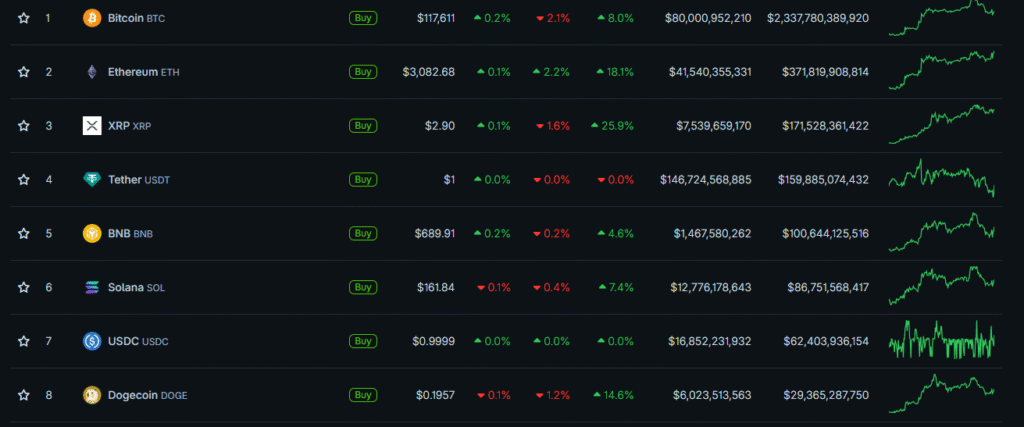Click the BNB logo icon
This screenshot has height=427, width=1024.
(x=92, y=234)
